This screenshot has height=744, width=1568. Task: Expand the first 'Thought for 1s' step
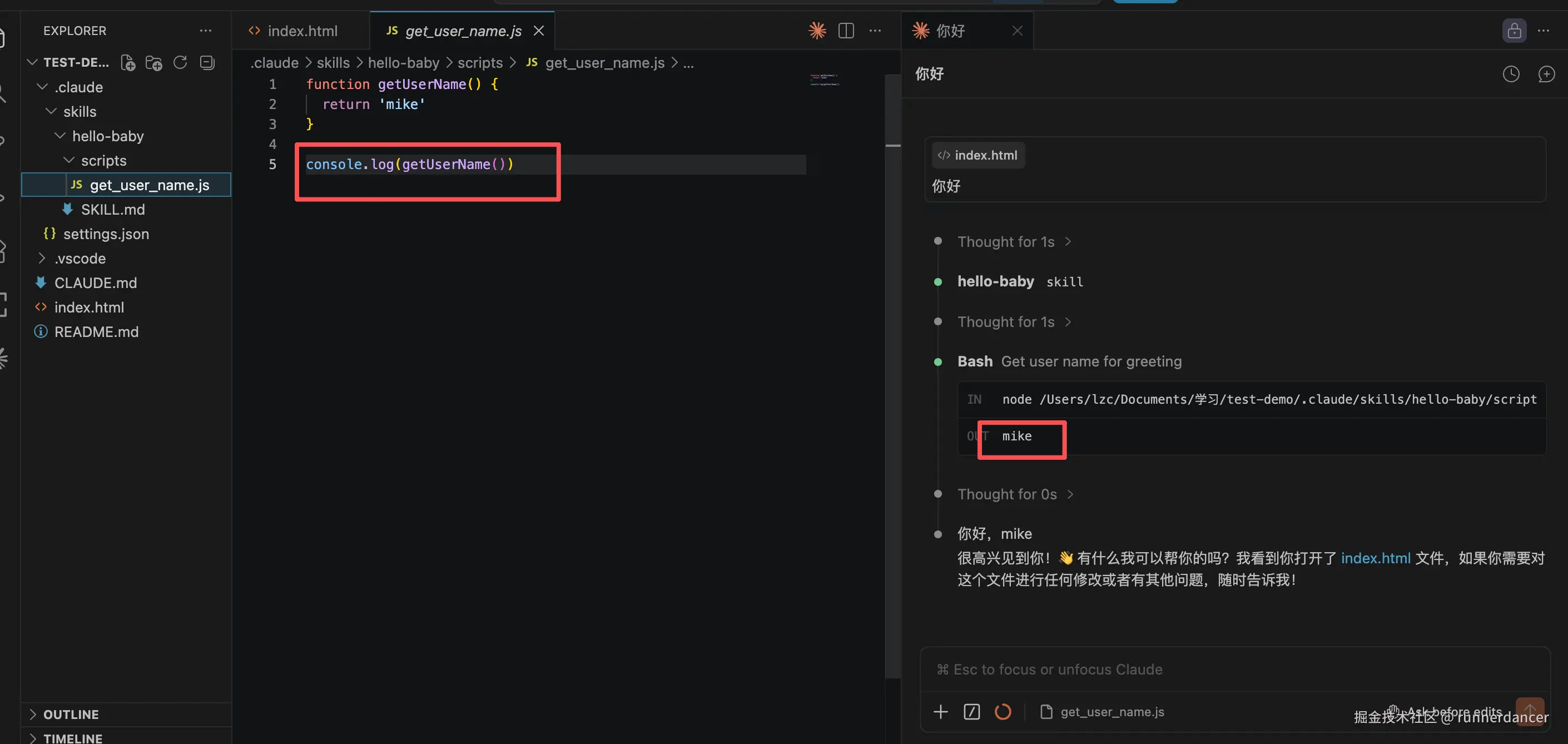tap(1014, 242)
